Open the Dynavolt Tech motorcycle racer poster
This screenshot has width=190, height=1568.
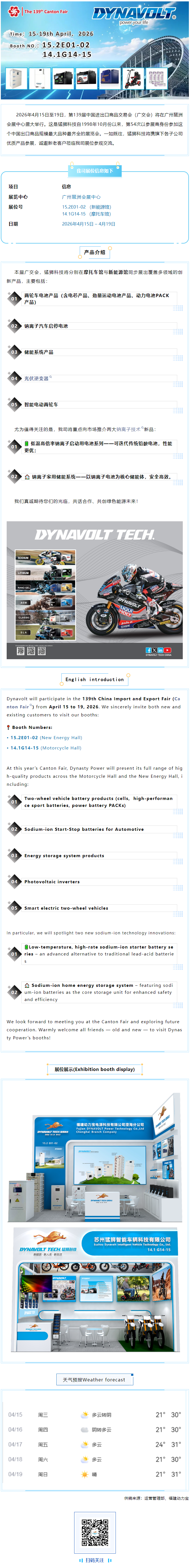click(94, 590)
